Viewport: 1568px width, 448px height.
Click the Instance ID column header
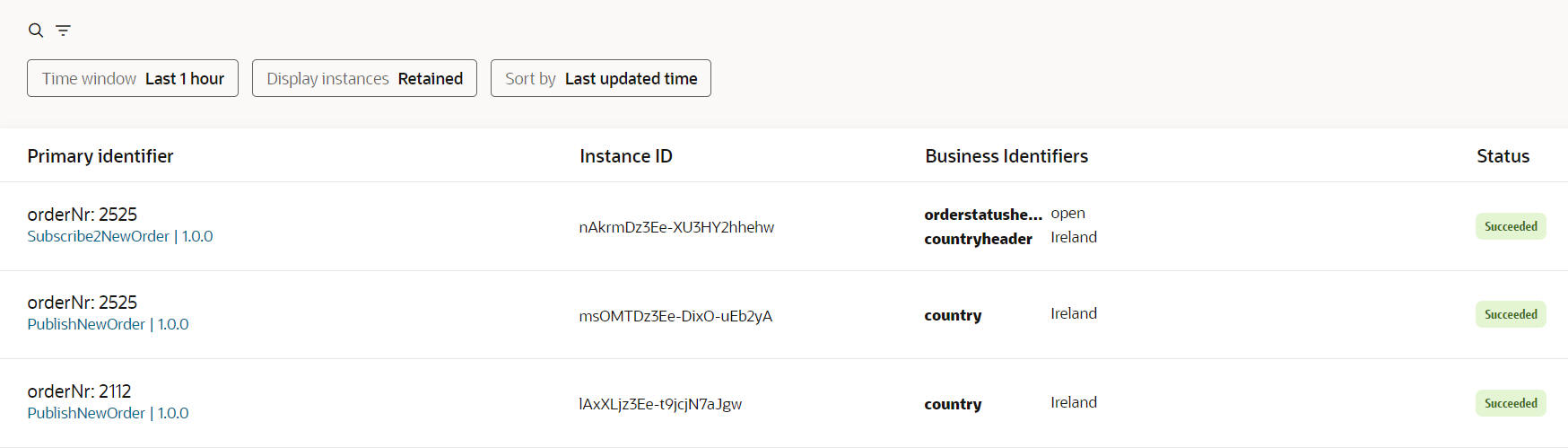(x=626, y=156)
